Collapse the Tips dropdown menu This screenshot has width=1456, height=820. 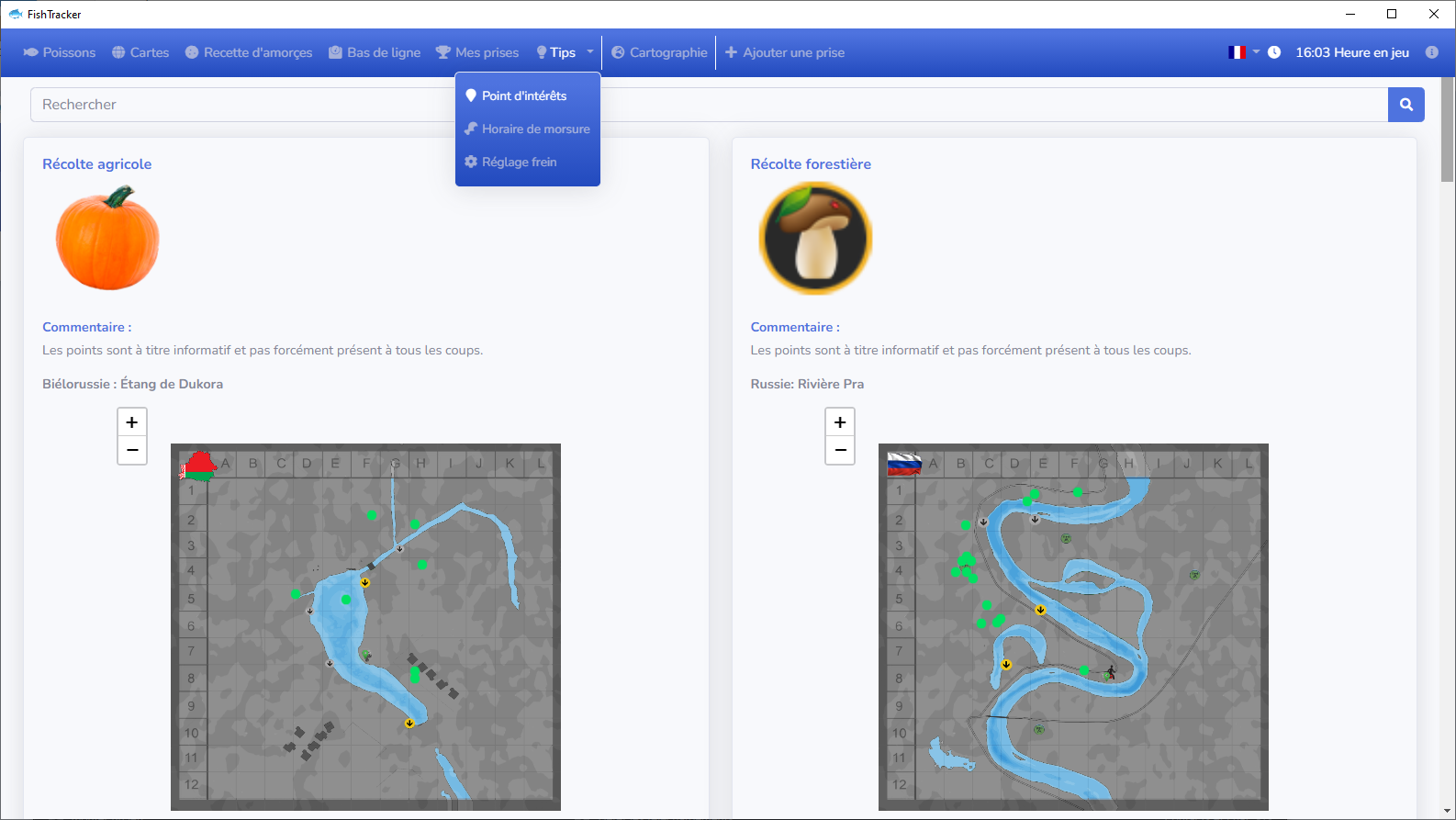565,52
